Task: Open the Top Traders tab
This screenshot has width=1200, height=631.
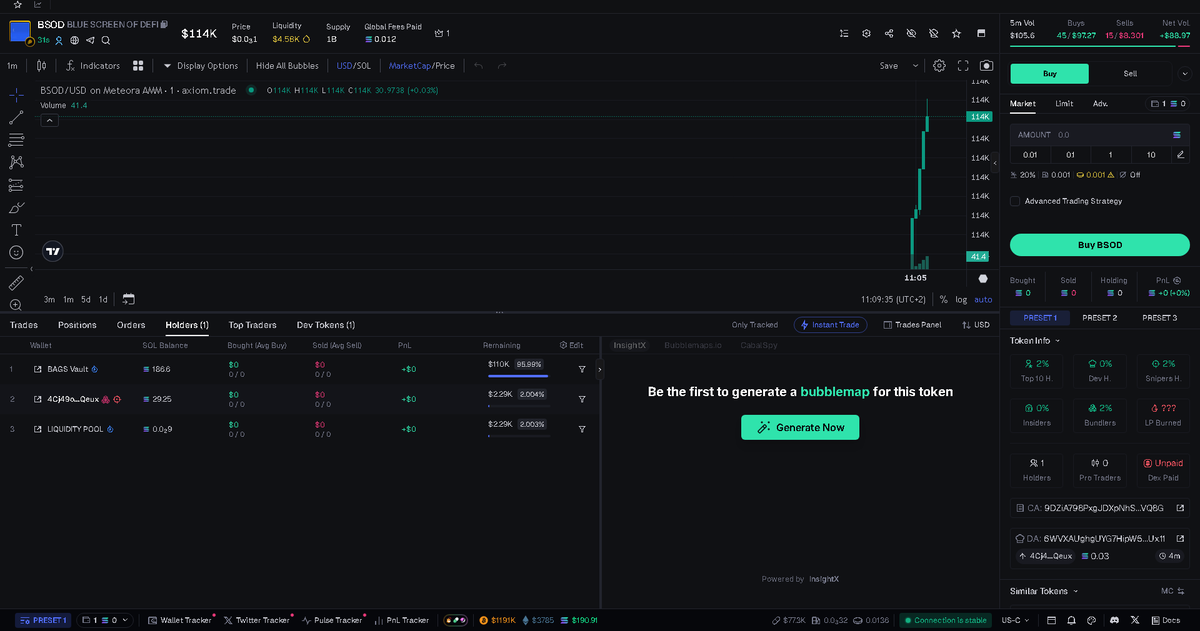Action: [x=252, y=325]
